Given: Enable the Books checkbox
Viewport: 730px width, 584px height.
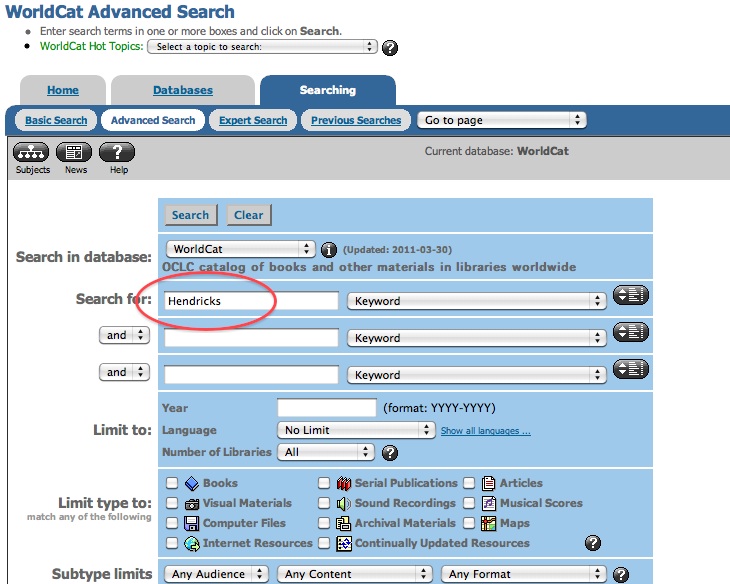Looking at the screenshot, I should tap(172, 483).
